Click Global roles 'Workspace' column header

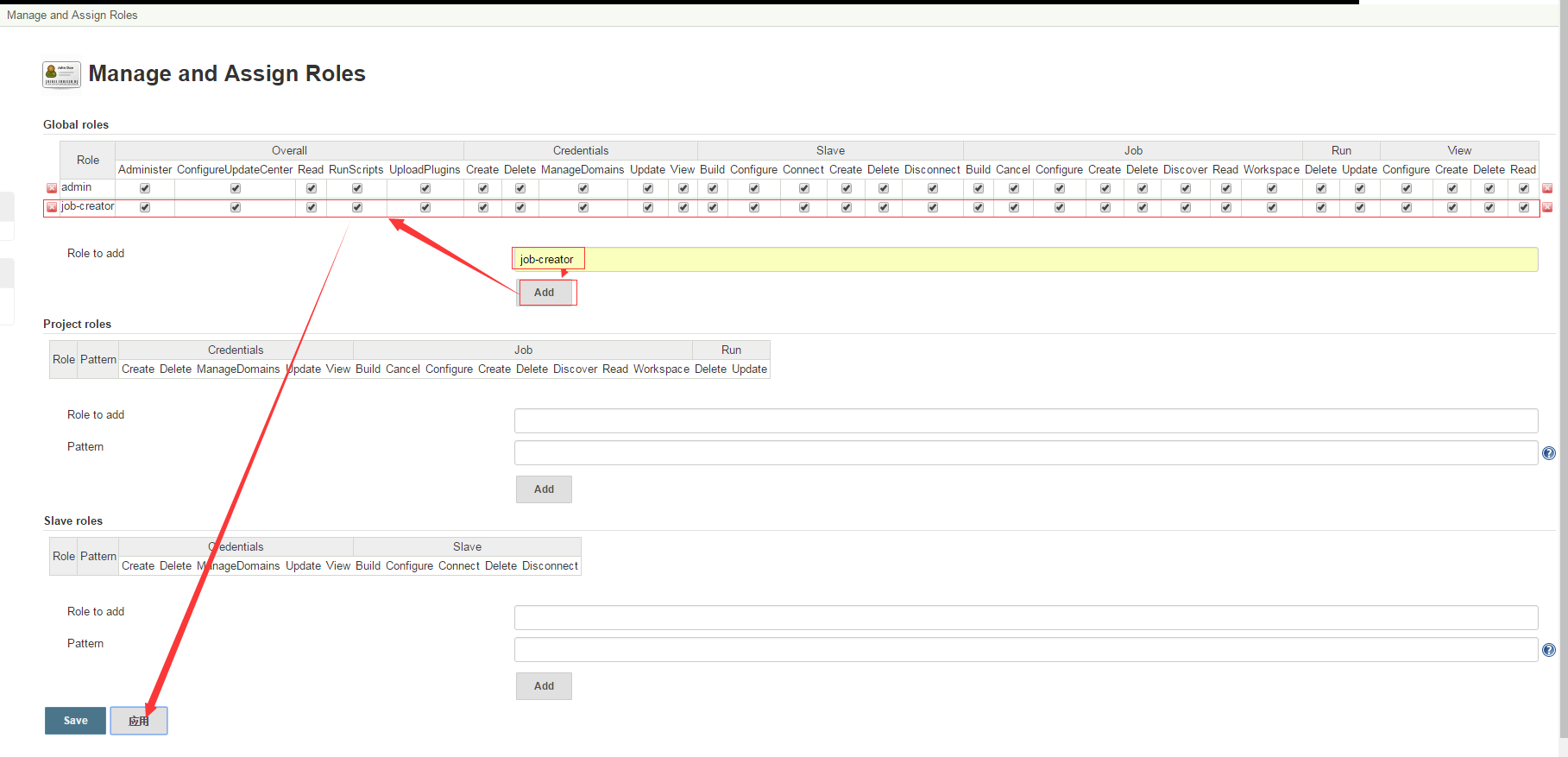point(1271,170)
